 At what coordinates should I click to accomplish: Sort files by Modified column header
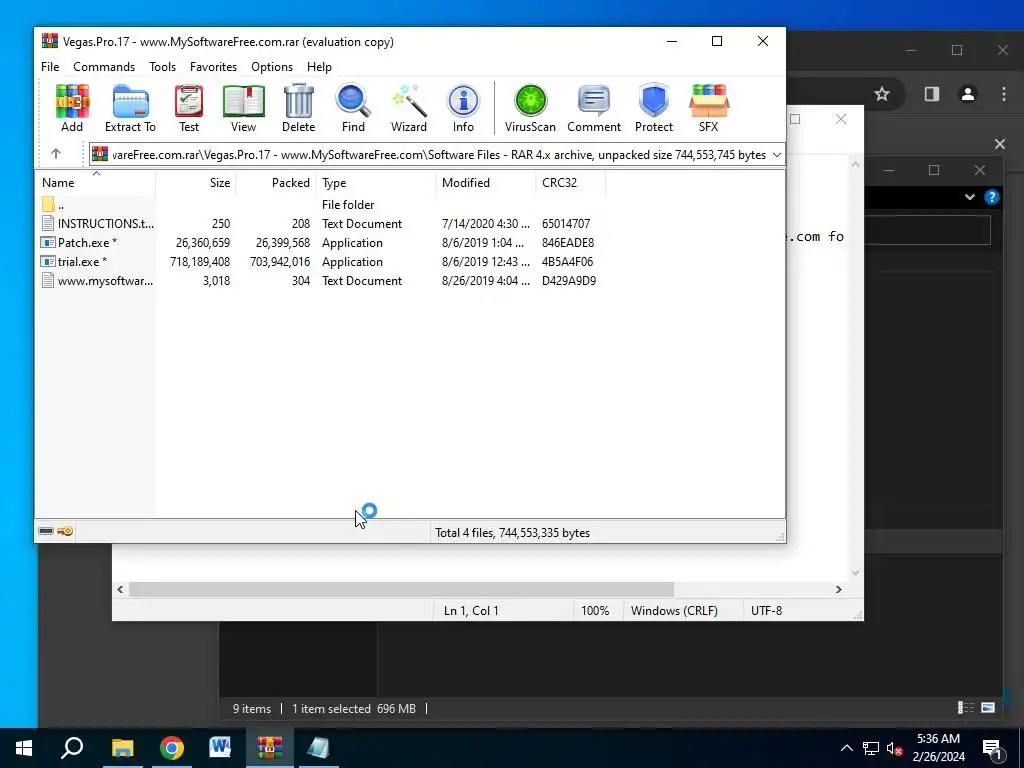pyautogui.click(x=486, y=183)
